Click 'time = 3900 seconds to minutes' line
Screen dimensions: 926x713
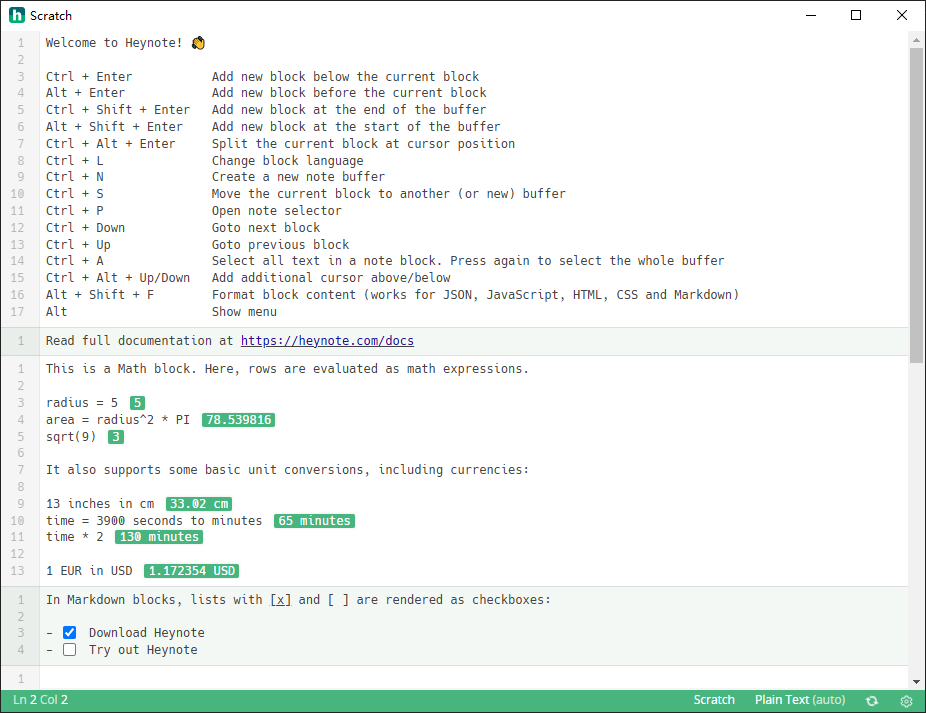[x=154, y=521]
